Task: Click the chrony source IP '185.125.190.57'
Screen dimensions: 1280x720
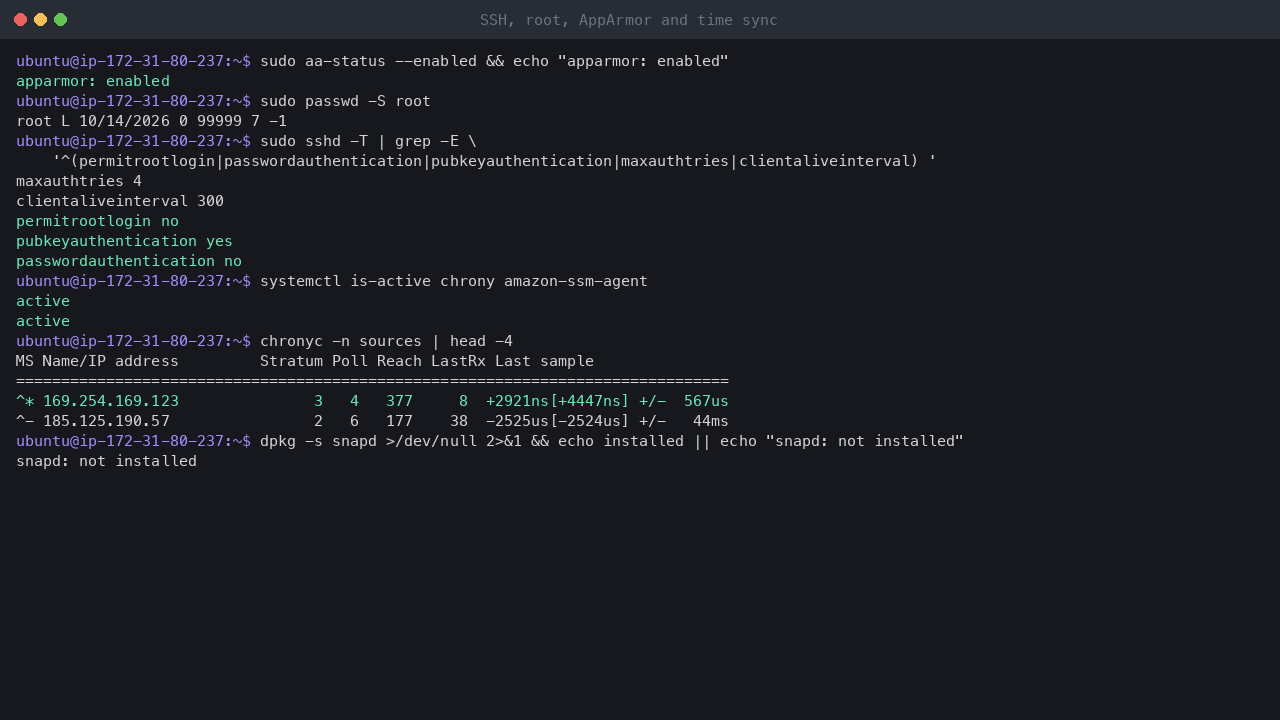Action: point(106,421)
